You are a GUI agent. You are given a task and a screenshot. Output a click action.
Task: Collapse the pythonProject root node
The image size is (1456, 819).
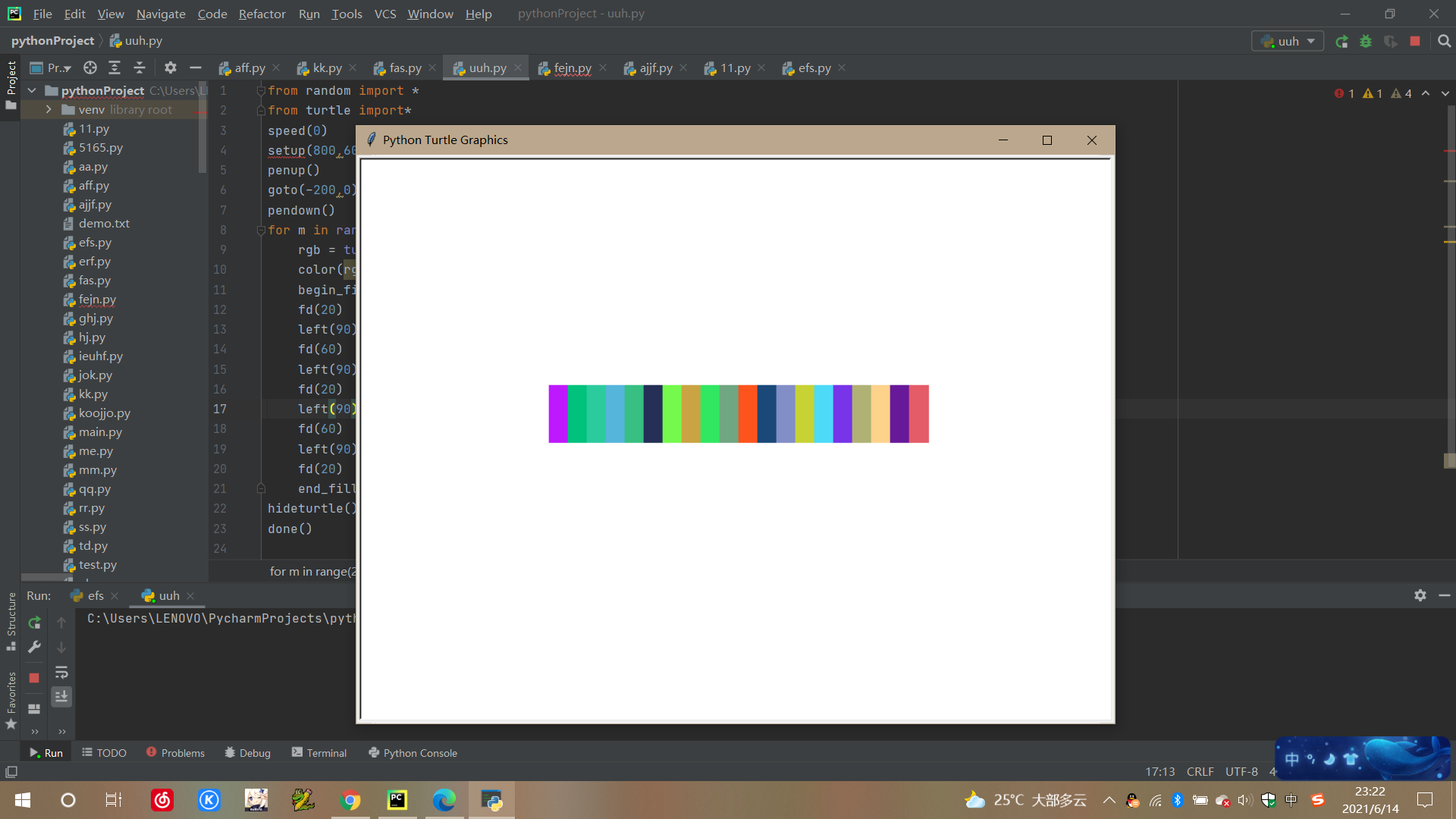(32, 91)
